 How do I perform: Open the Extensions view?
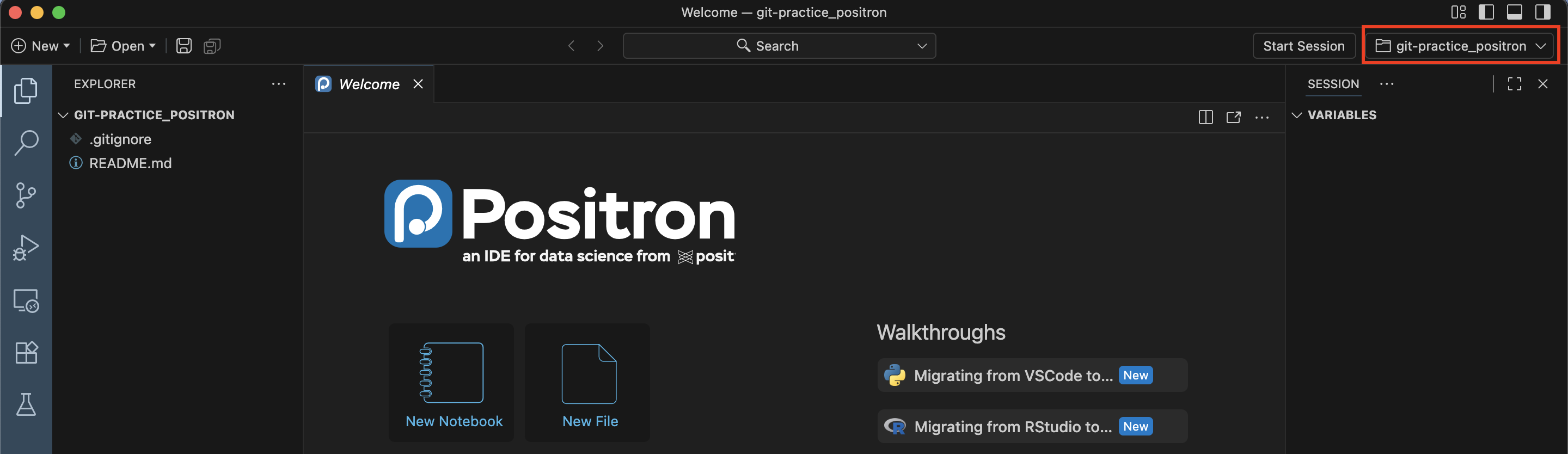[x=26, y=352]
